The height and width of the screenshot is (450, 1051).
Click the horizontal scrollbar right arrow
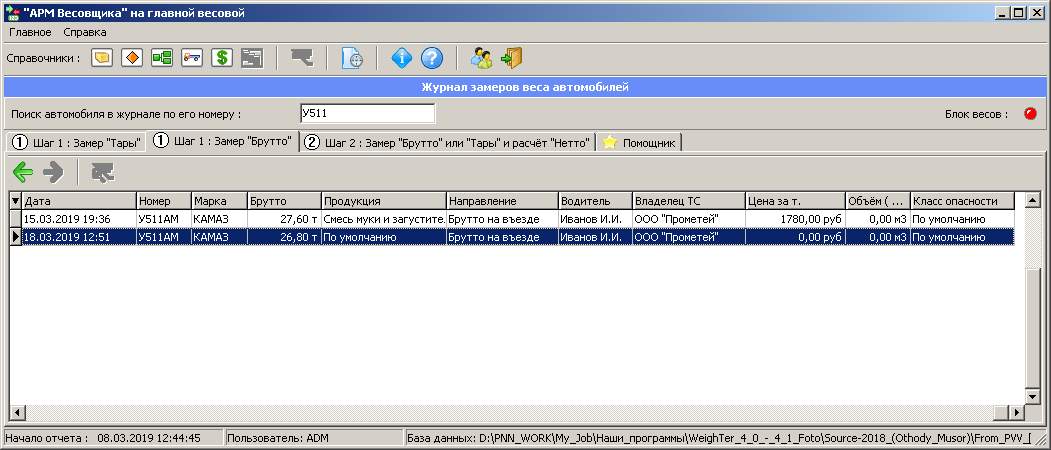point(1016,413)
